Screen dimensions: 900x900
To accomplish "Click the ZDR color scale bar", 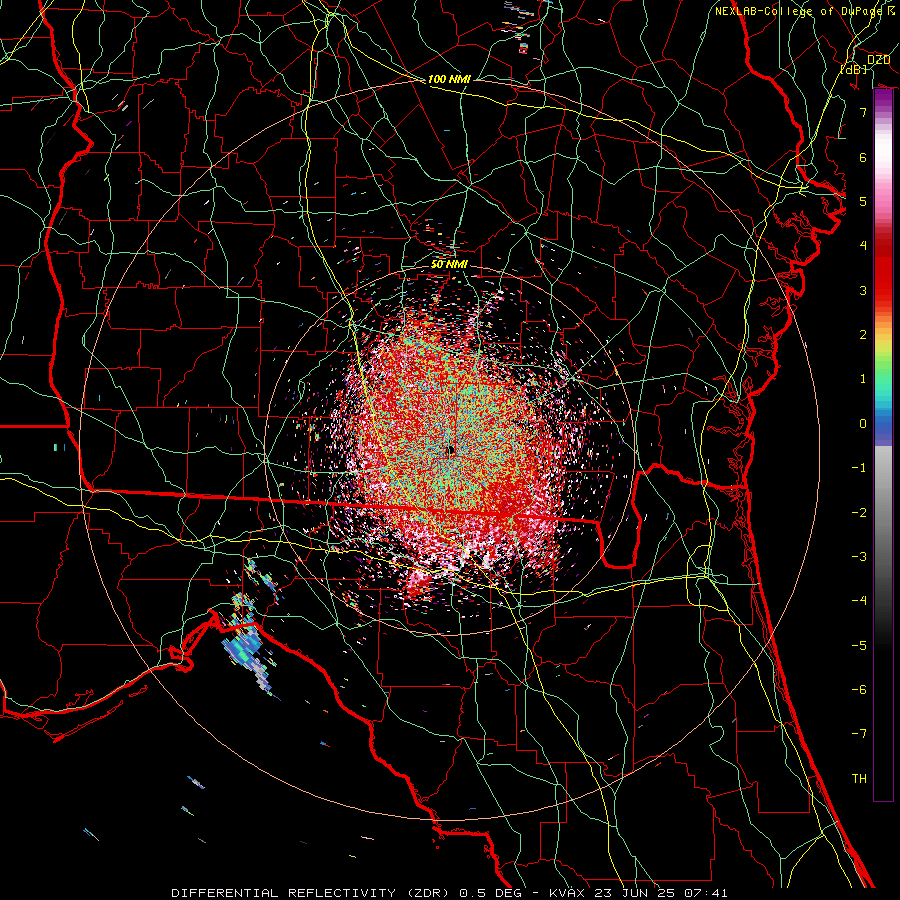I will [883, 445].
